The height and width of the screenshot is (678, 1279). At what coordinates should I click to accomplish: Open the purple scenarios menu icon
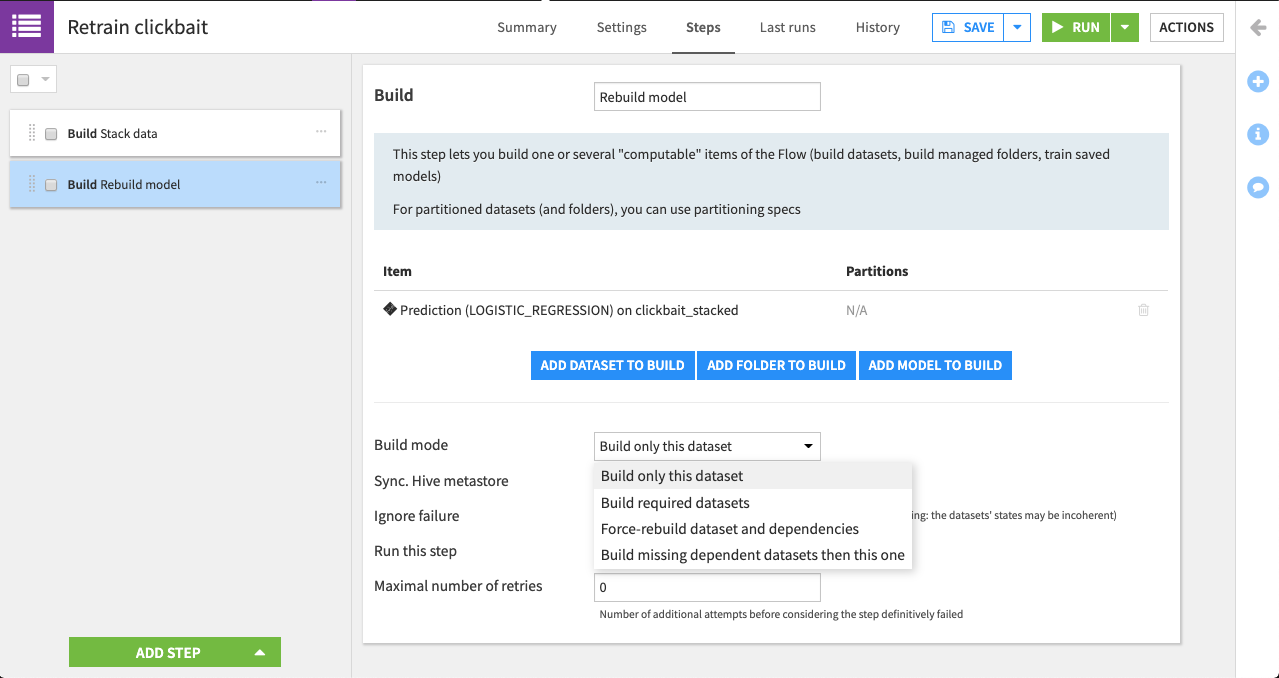click(27, 27)
